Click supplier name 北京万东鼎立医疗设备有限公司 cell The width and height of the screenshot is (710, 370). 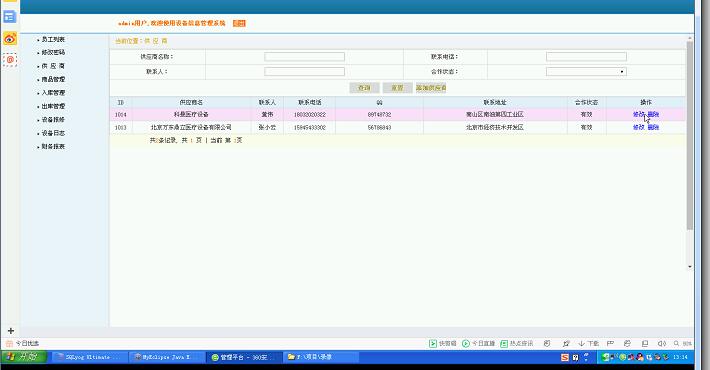click(x=191, y=128)
